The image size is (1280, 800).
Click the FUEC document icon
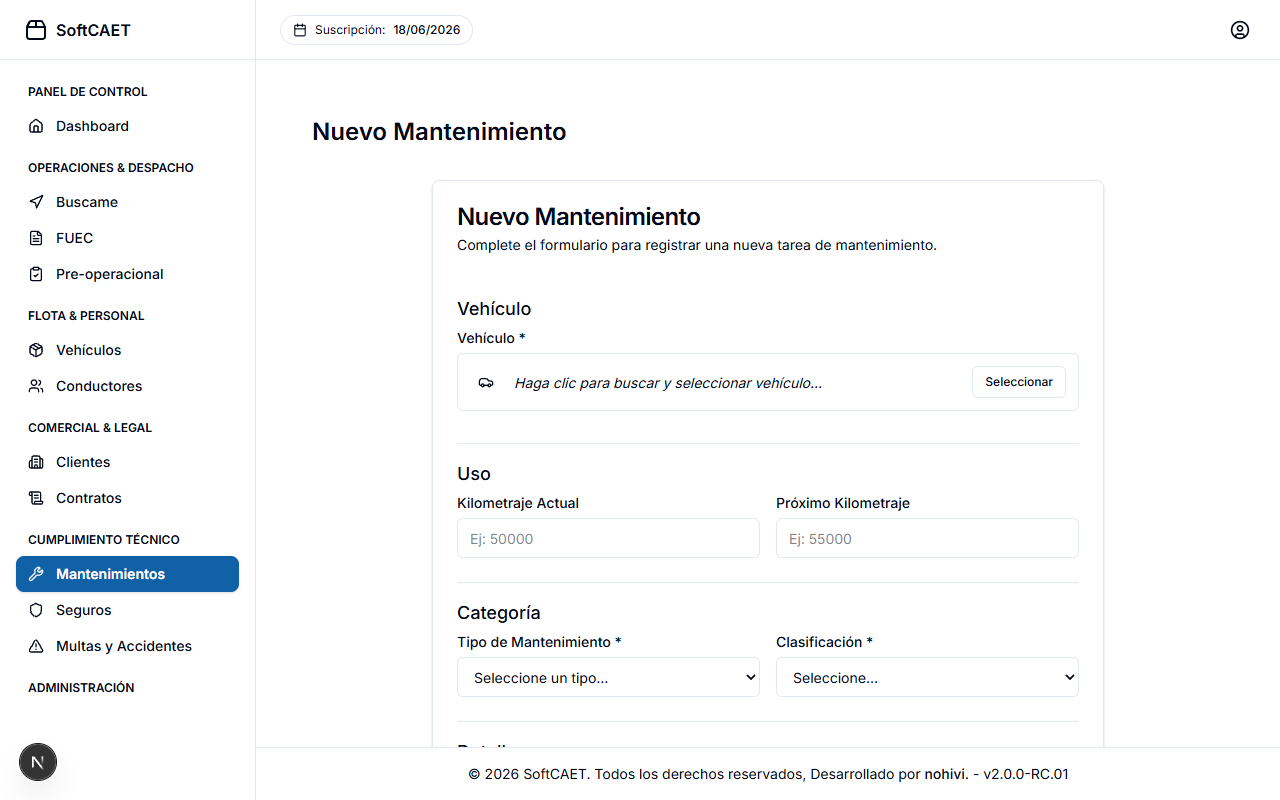point(36,238)
